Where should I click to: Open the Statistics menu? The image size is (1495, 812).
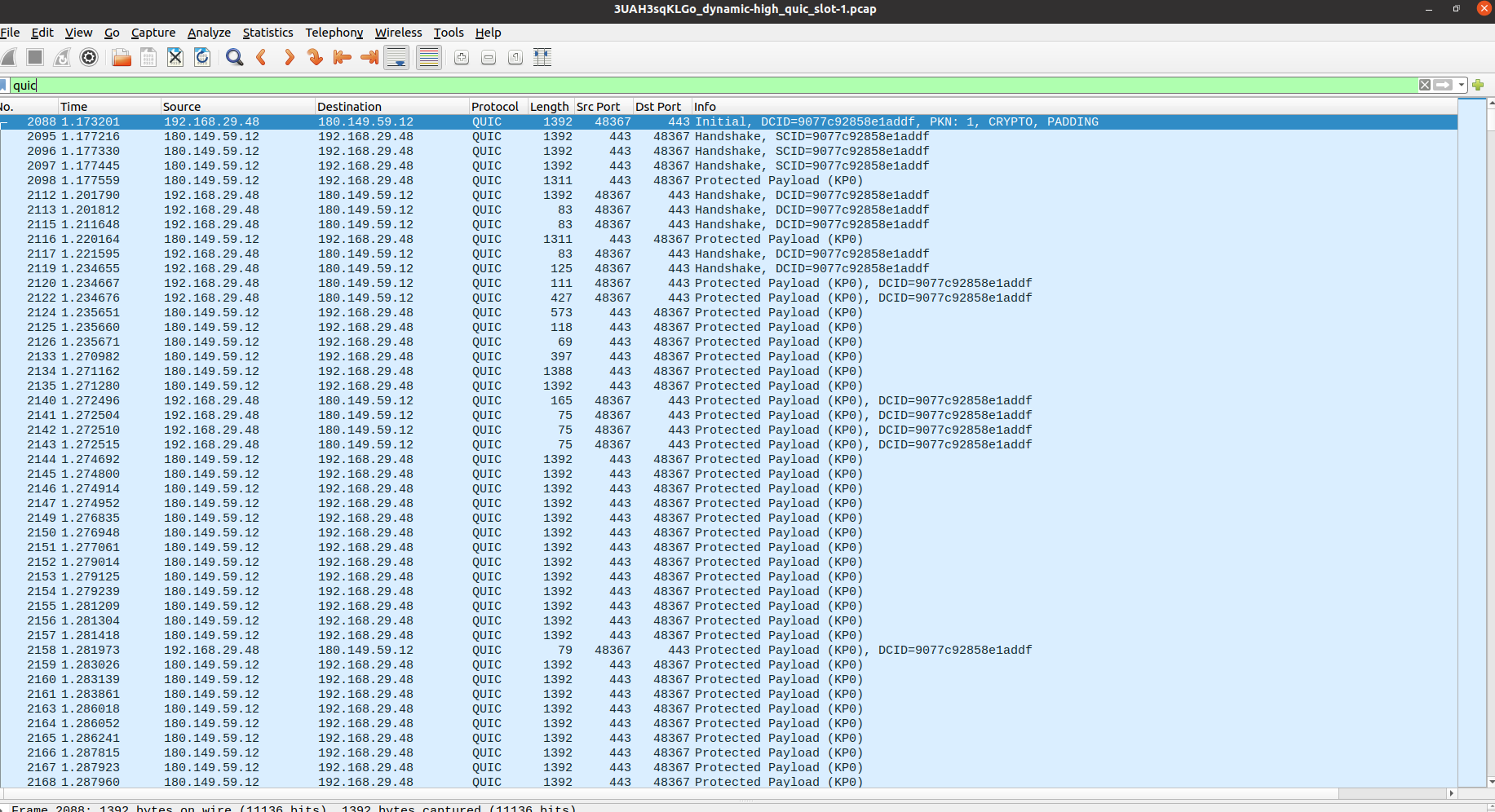[x=268, y=33]
